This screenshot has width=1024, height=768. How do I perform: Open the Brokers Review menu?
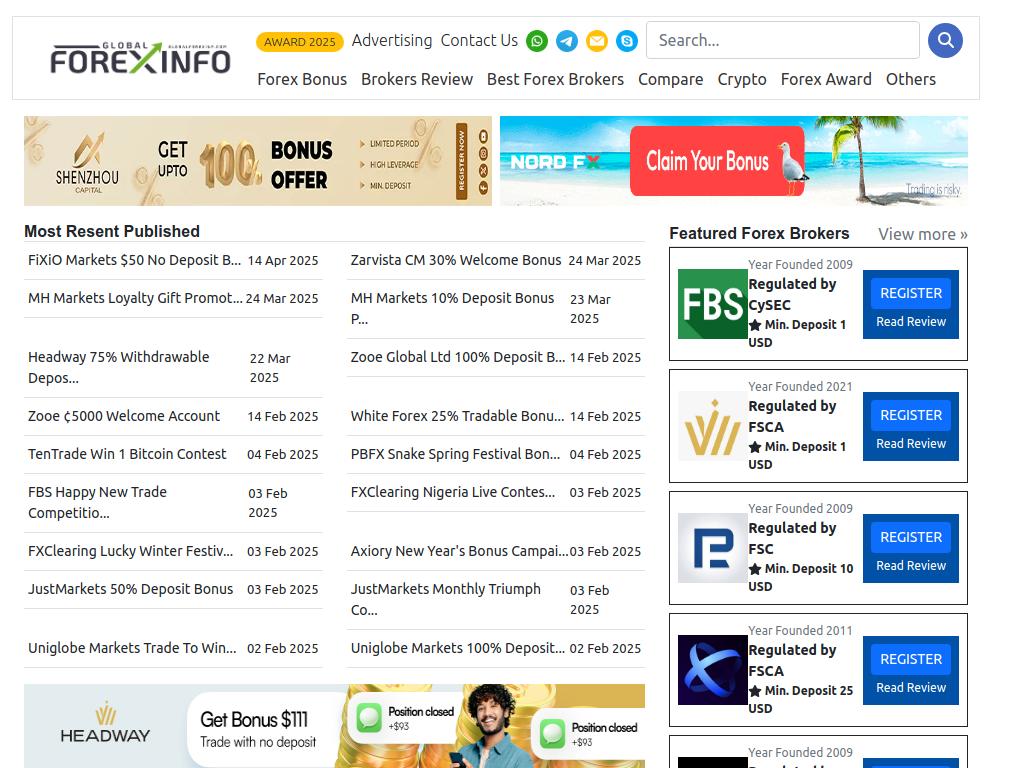click(417, 79)
